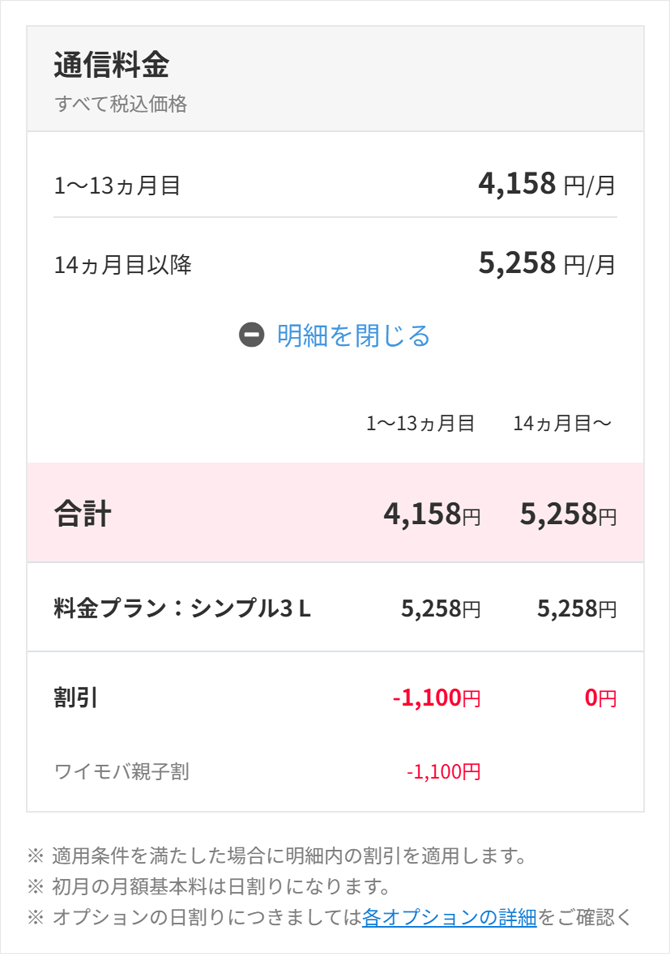Screen dimensions: 670x954
Task: Click the 14ヵ月目〜 column header
Action: [562, 423]
